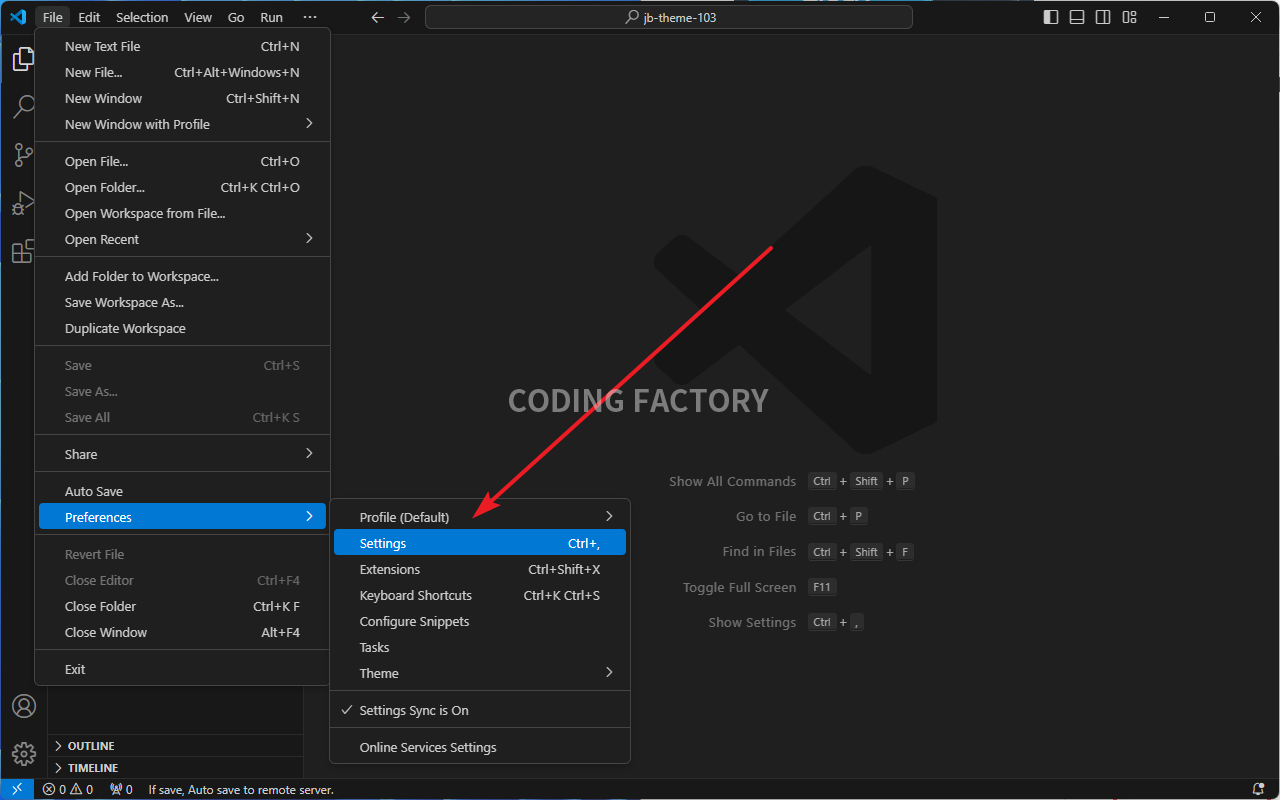
Task: Select Preferences in File menu
Action: [182, 517]
